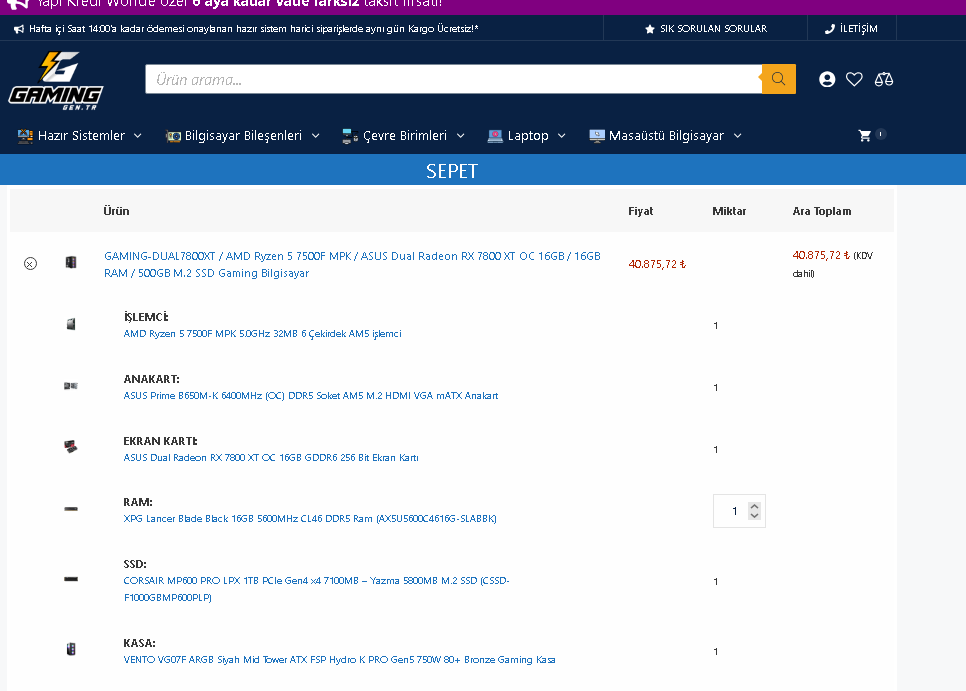Viewport: 966px width, 691px height.
Task: Increase RAM quantity with up arrow
Action: [754, 506]
